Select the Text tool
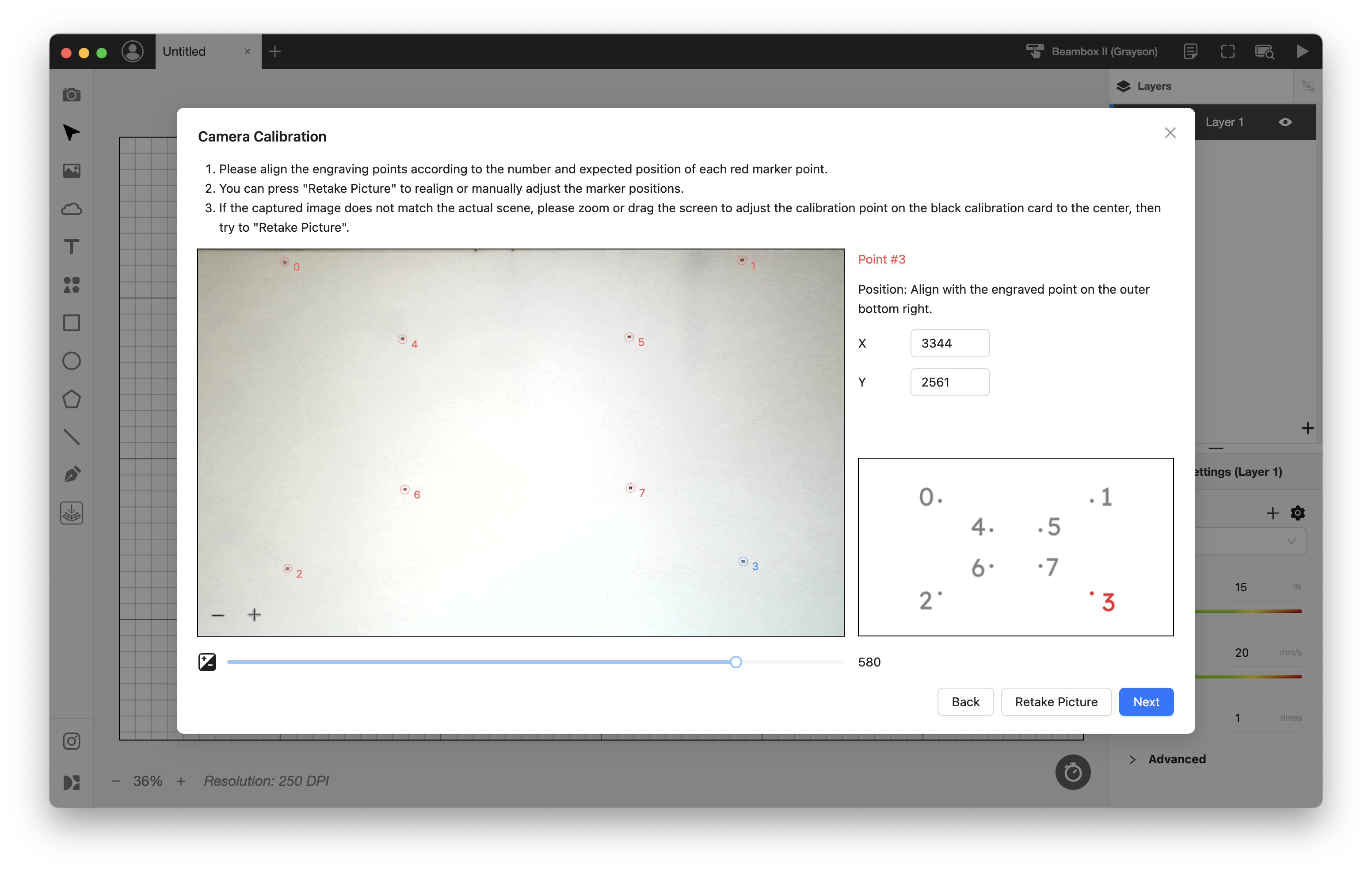Viewport: 1372px width, 873px height. (x=71, y=247)
